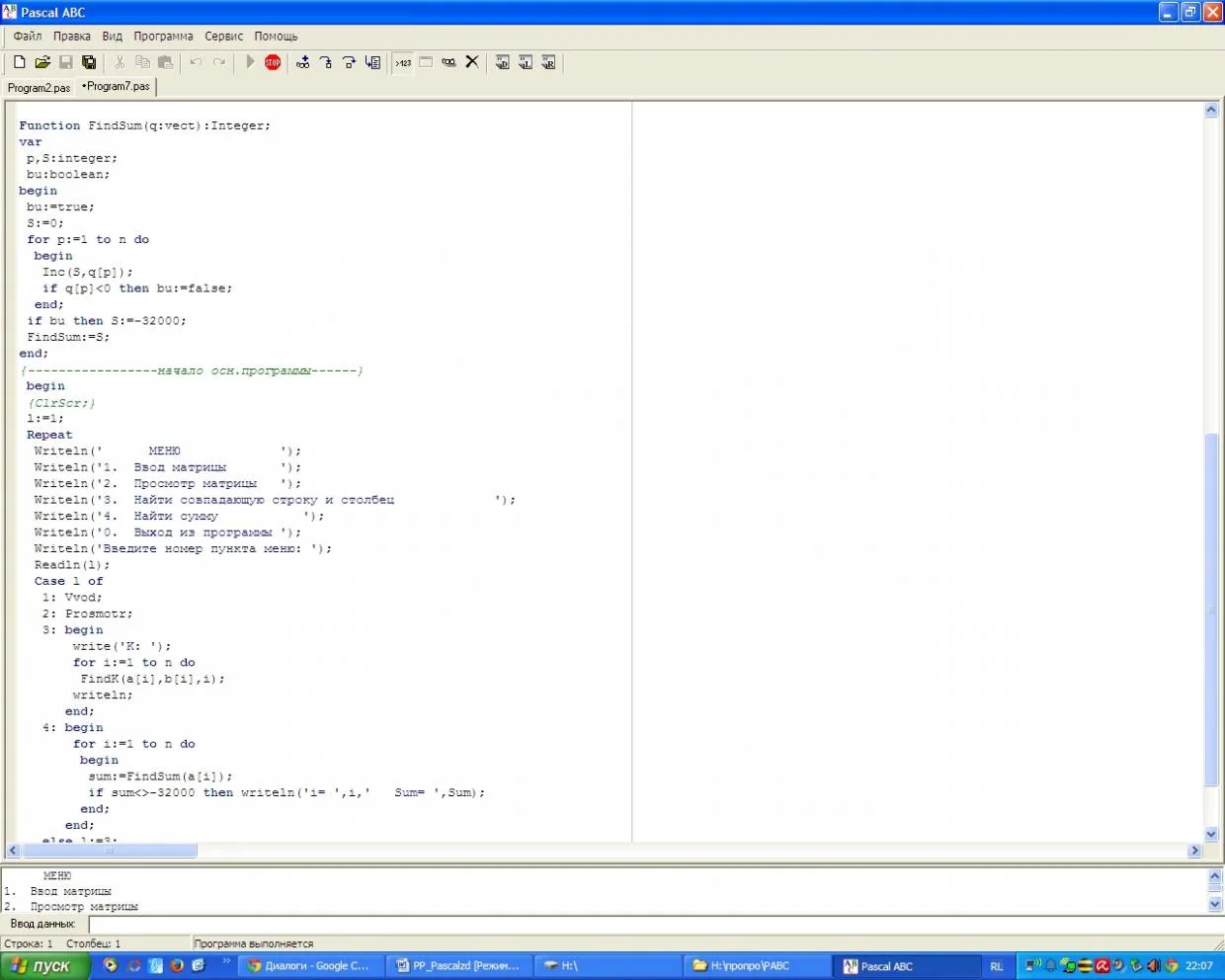Click editor horizontal scroll right arrow
Image resolution: width=1225 pixels, height=980 pixels.
coord(1195,851)
